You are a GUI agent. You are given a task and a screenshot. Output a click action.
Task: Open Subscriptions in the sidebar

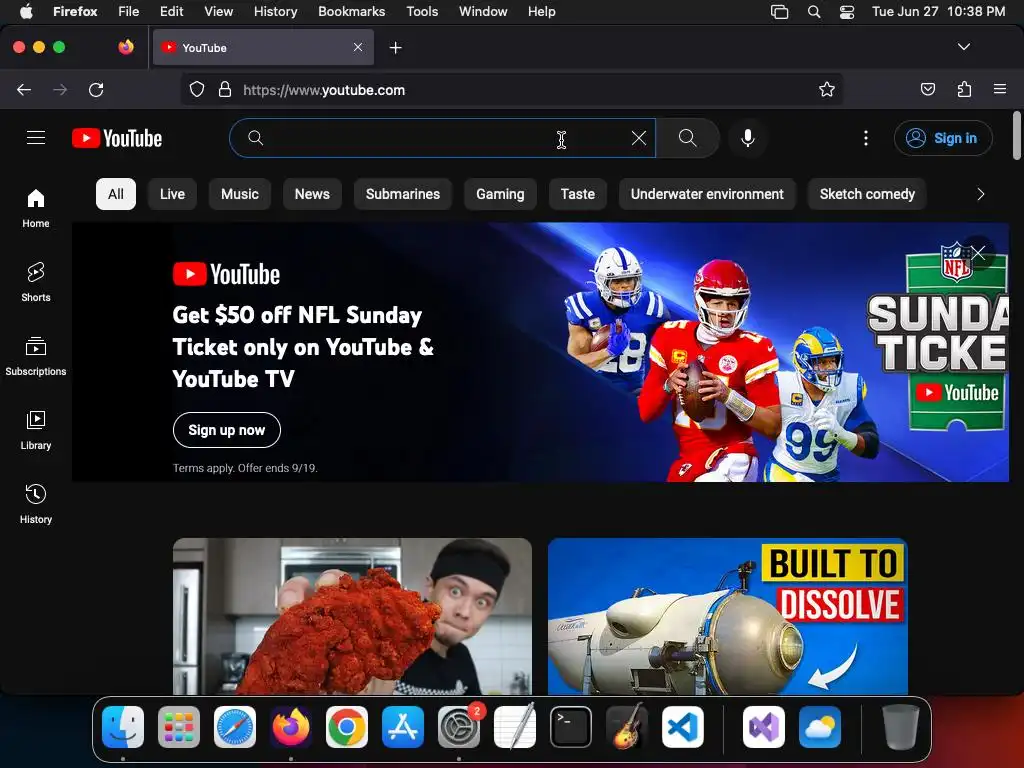[x=36, y=356]
